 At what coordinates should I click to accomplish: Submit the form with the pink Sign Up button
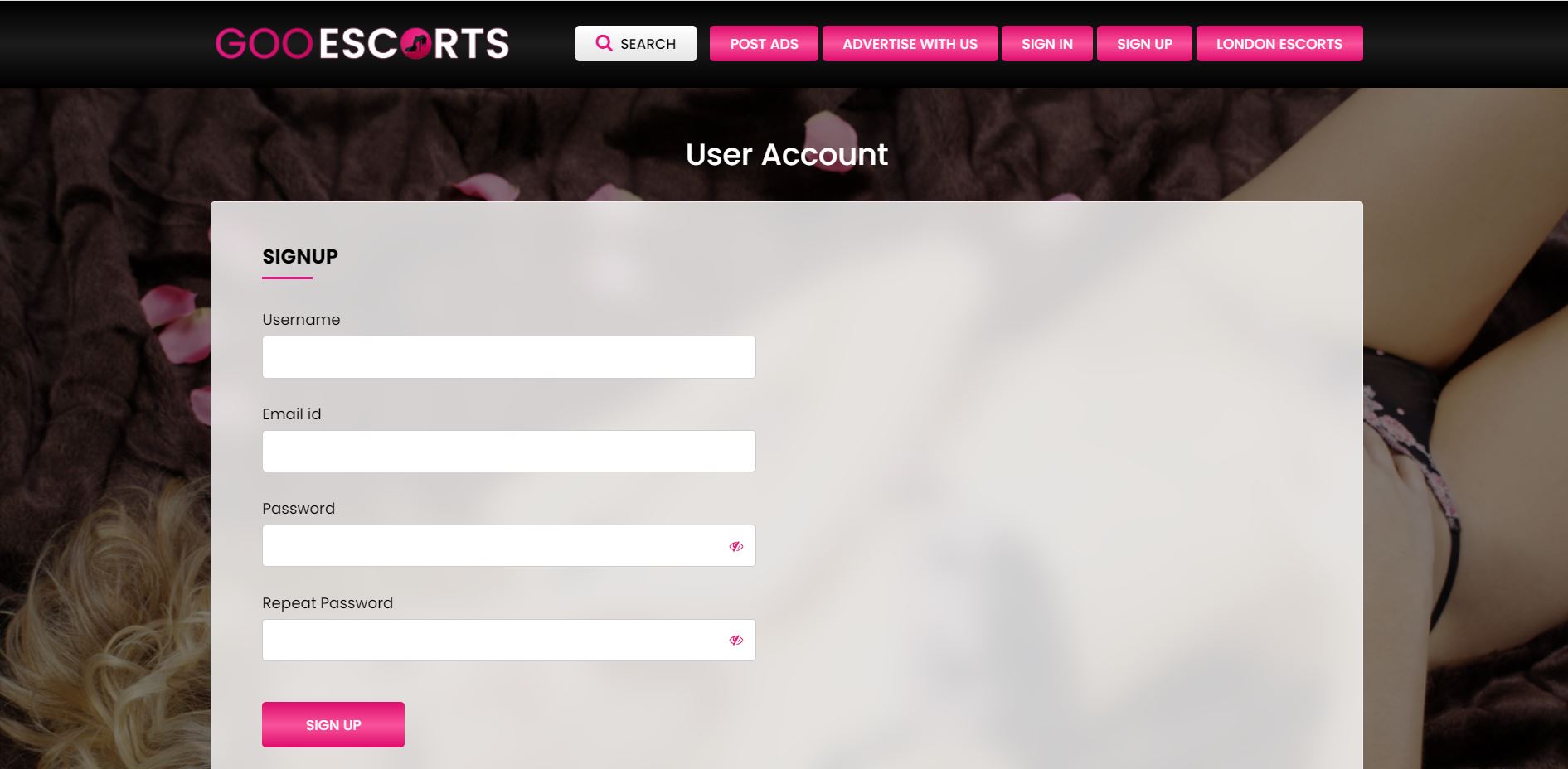coord(333,725)
